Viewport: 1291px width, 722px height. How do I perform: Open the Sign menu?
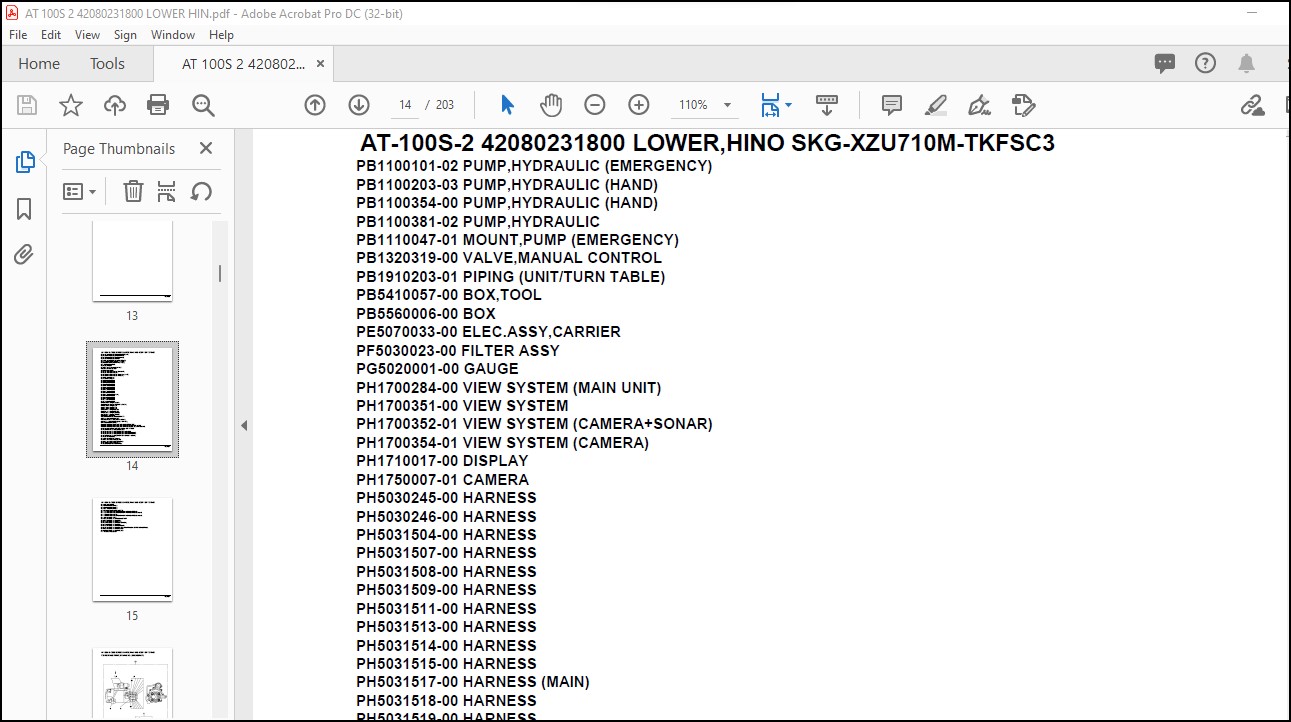coord(125,34)
